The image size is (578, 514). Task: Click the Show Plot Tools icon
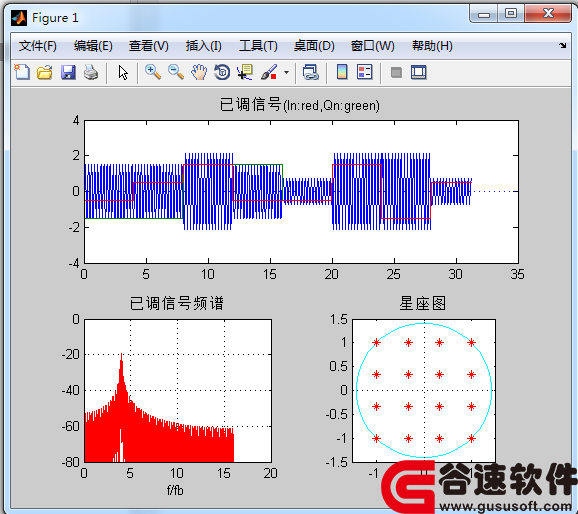(419, 72)
